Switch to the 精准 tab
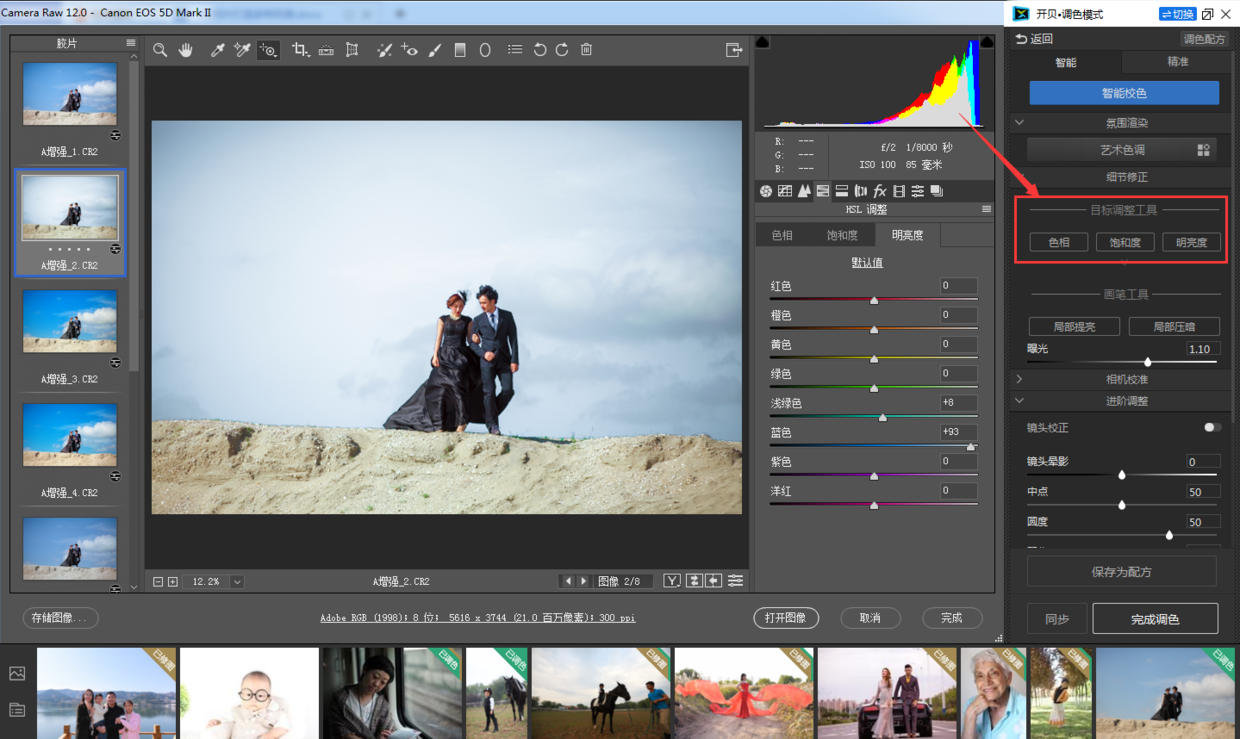 (1178, 62)
